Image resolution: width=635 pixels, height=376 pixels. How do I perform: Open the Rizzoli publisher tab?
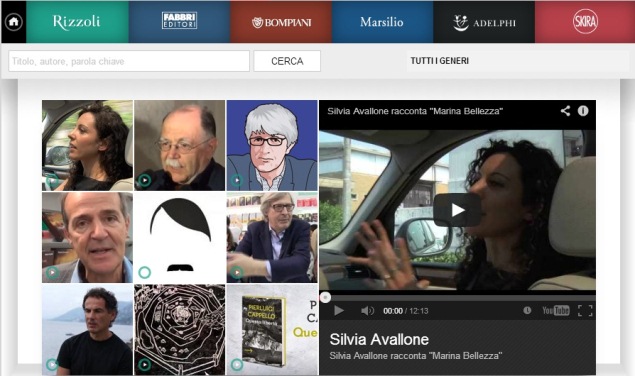coord(77,22)
